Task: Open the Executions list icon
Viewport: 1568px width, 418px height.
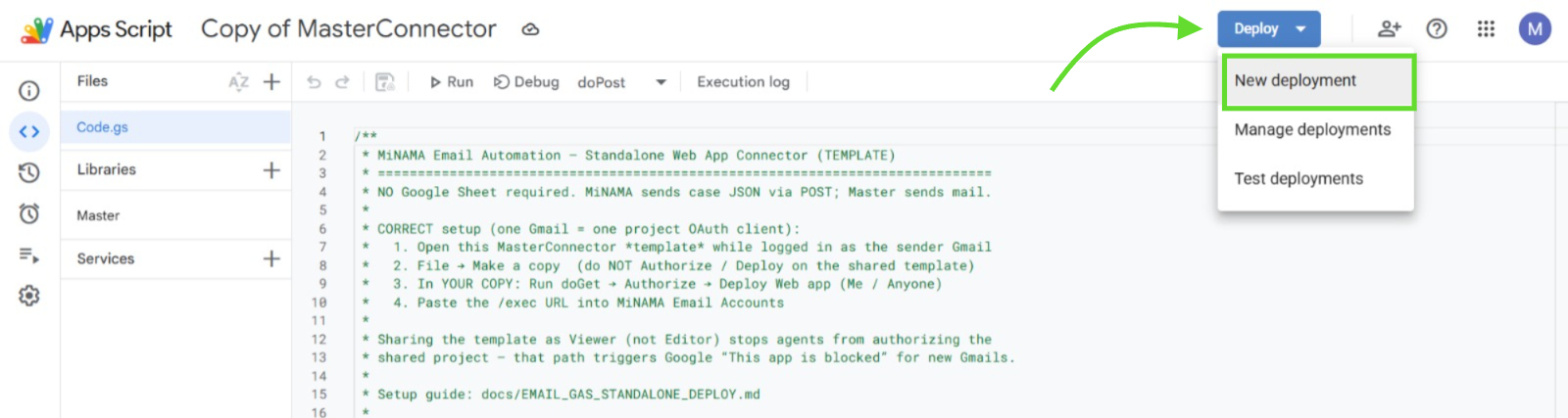Action: tap(29, 255)
